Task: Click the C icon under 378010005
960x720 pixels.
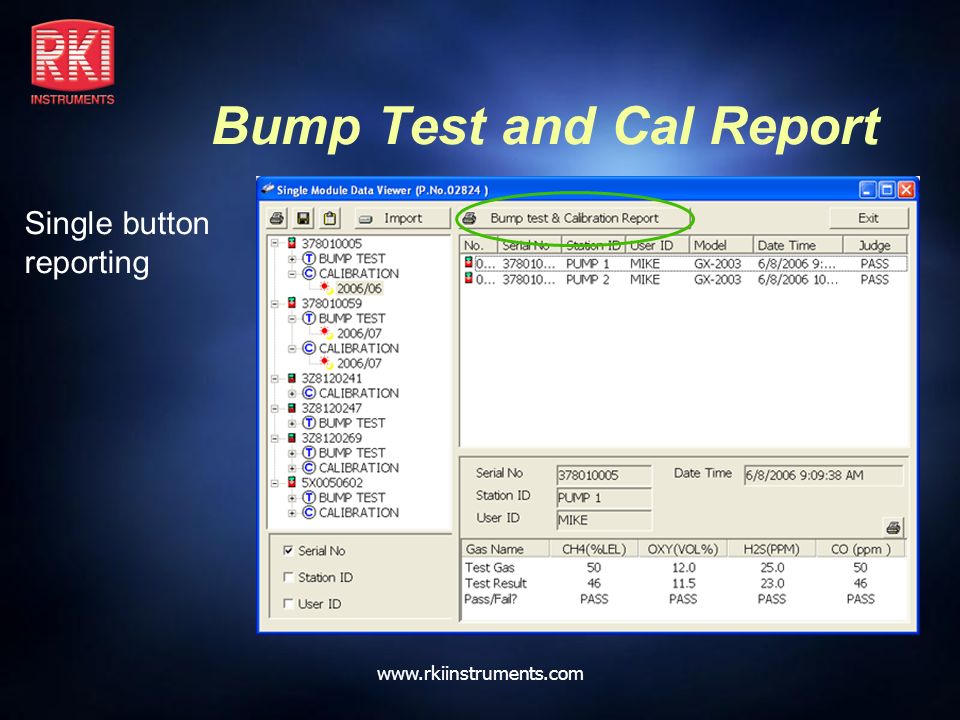Action: click(x=309, y=273)
